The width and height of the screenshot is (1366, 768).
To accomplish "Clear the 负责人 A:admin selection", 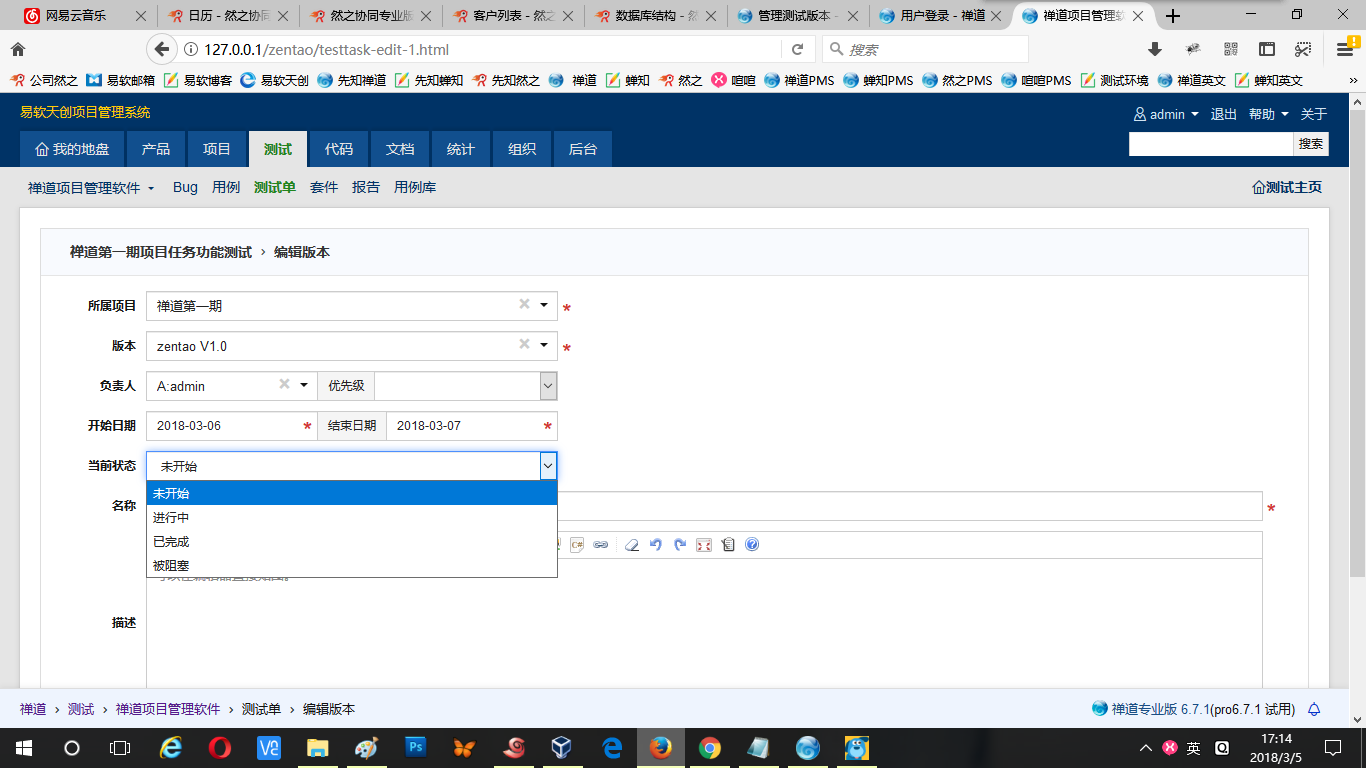I will pyautogui.click(x=284, y=384).
